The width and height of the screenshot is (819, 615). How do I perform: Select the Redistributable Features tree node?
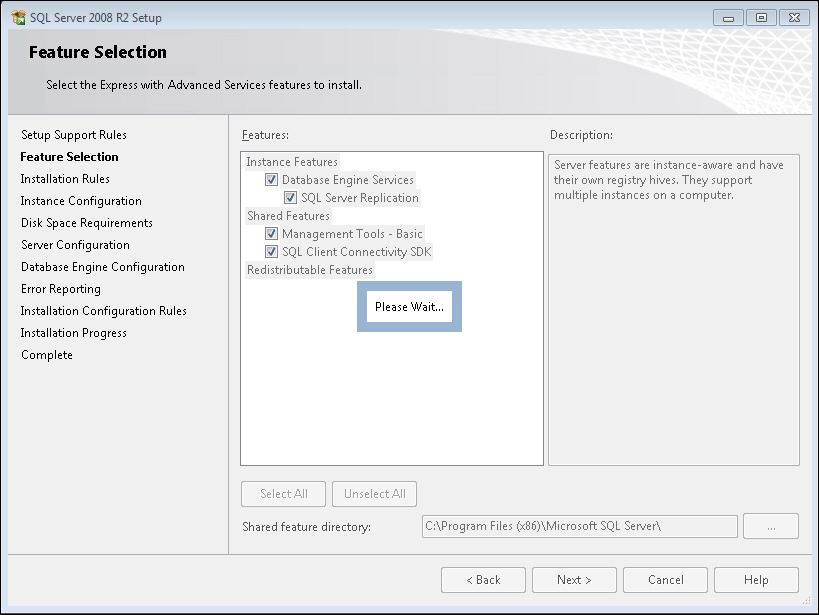coord(309,270)
